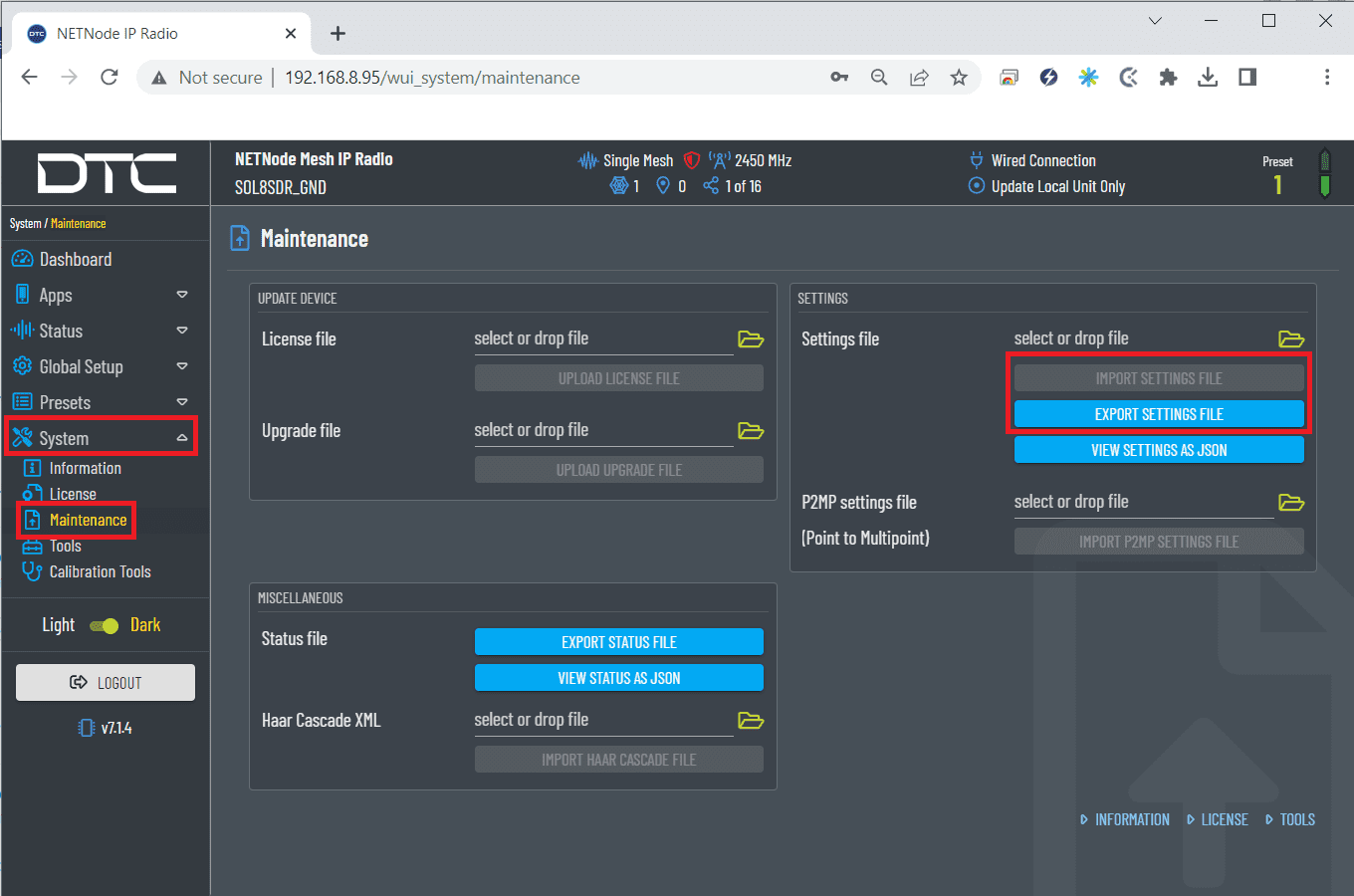Viewport: 1354px width, 896px height.
Task: Bookmark this page with the star icon
Action: tap(959, 78)
